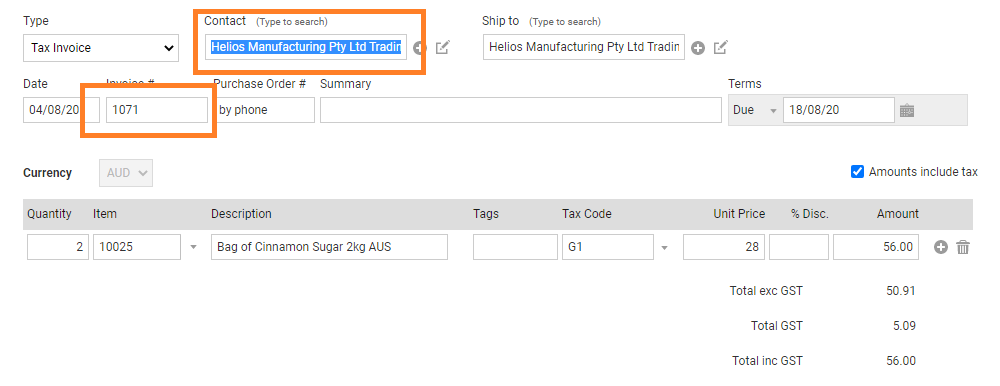The height and width of the screenshot is (386, 1000).
Task: Open the Type dropdown showing Tax Invoice
Action: coord(101,48)
